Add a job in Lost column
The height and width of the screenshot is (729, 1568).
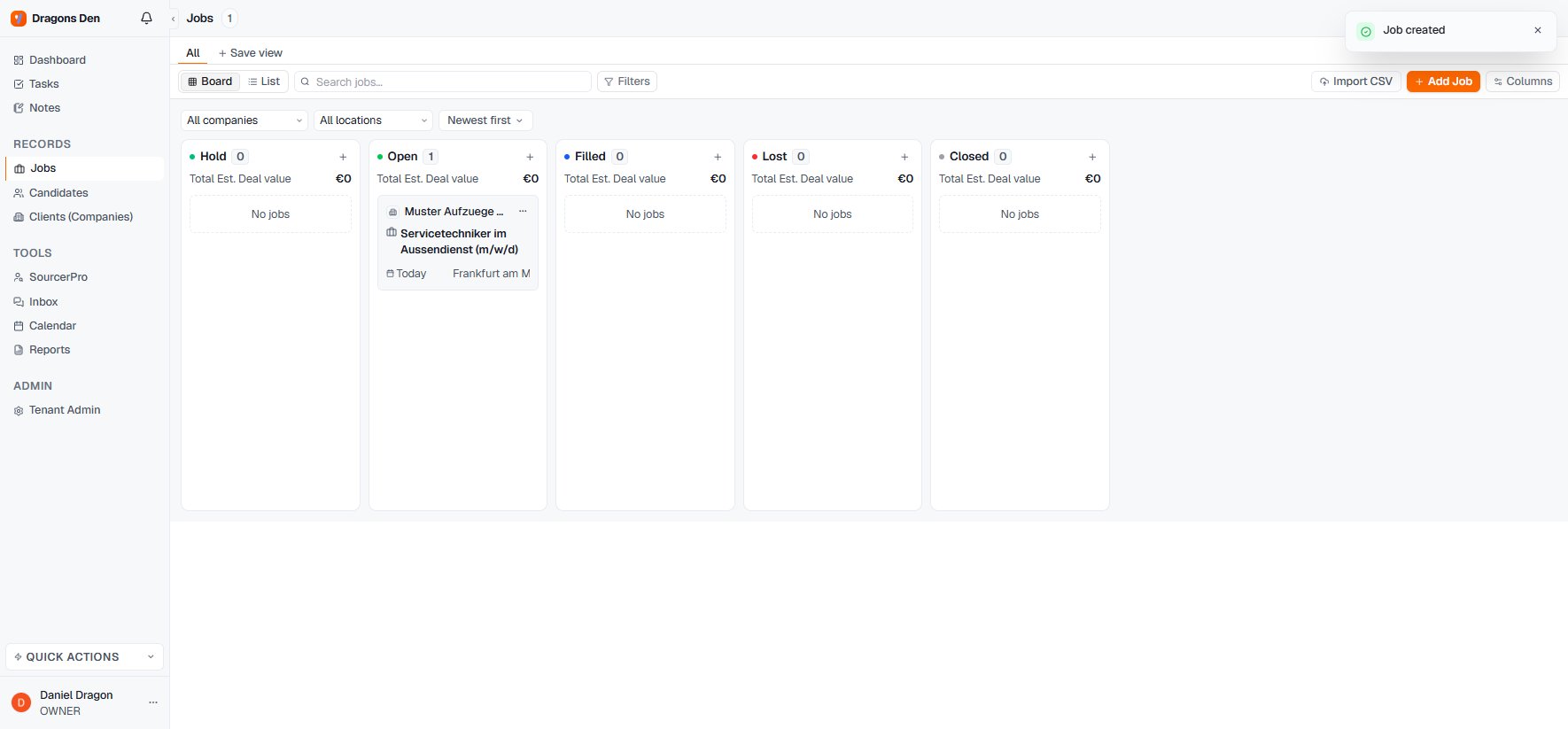(904, 157)
